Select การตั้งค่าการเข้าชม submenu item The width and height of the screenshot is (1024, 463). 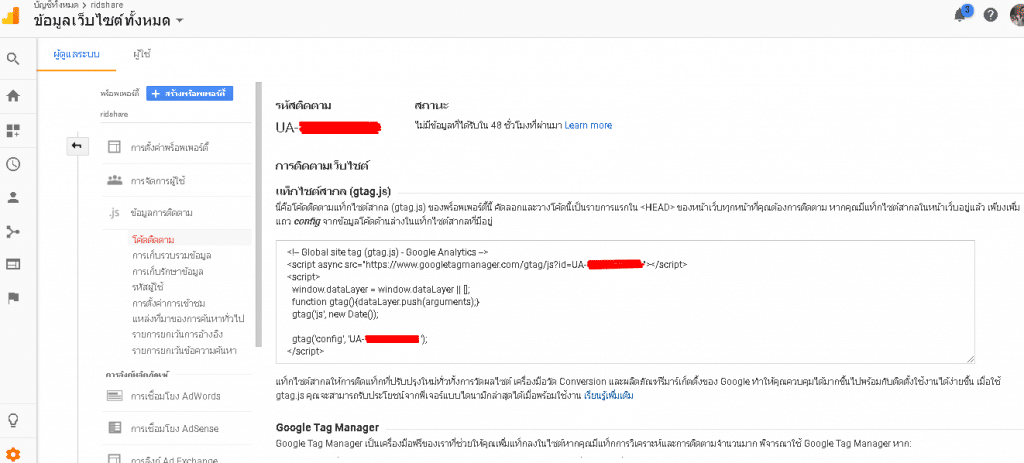(168, 303)
